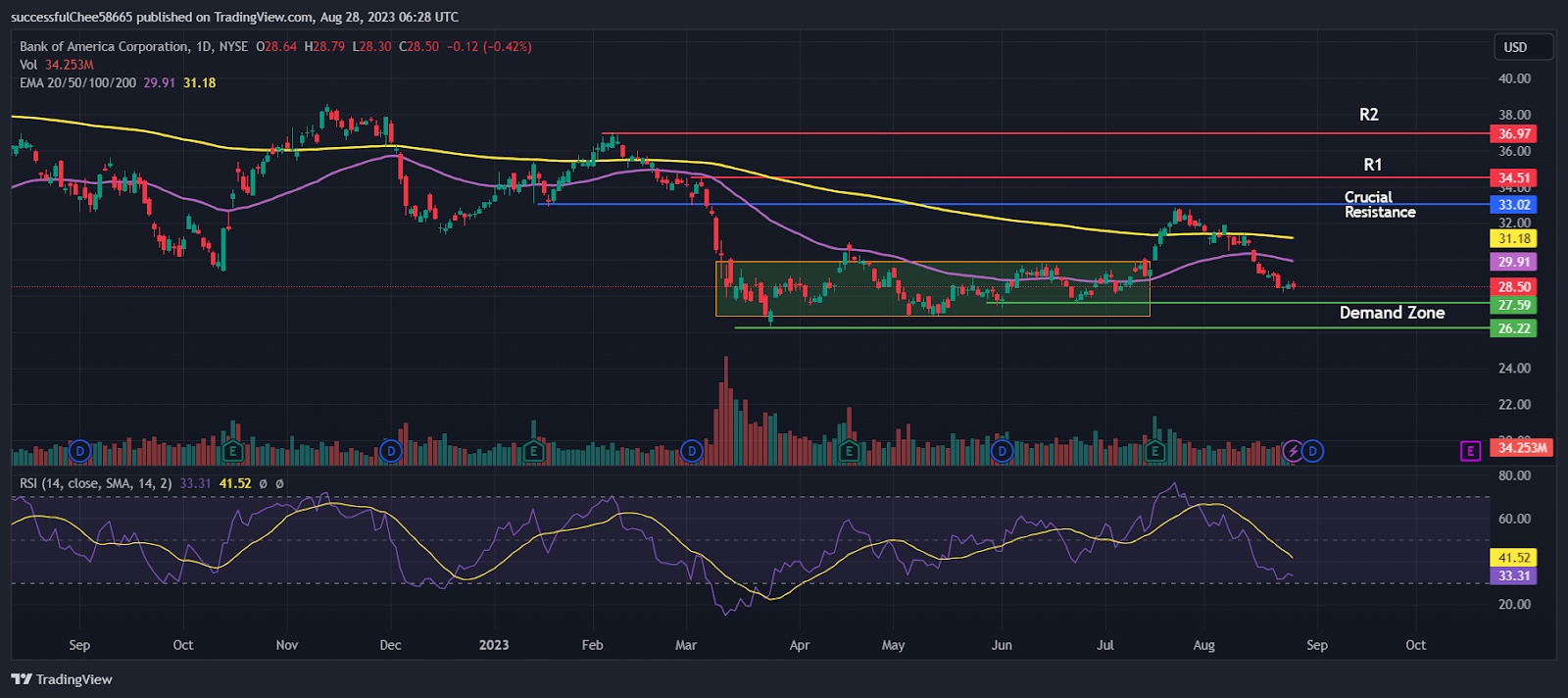Click the yellow 41.52 RSI axis label
Image resolution: width=1568 pixels, height=698 pixels.
point(1514,558)
